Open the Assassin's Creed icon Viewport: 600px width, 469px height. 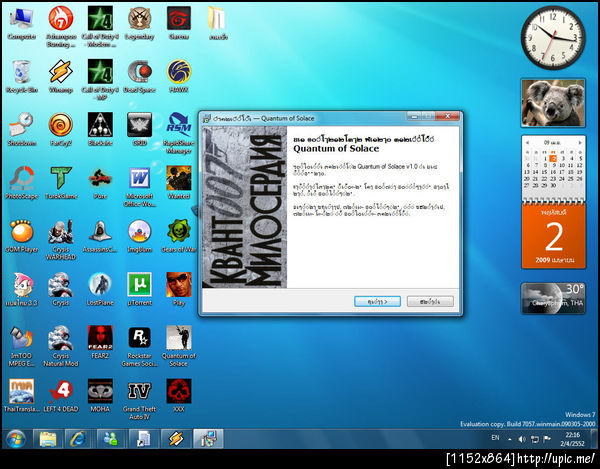[100, 236]
